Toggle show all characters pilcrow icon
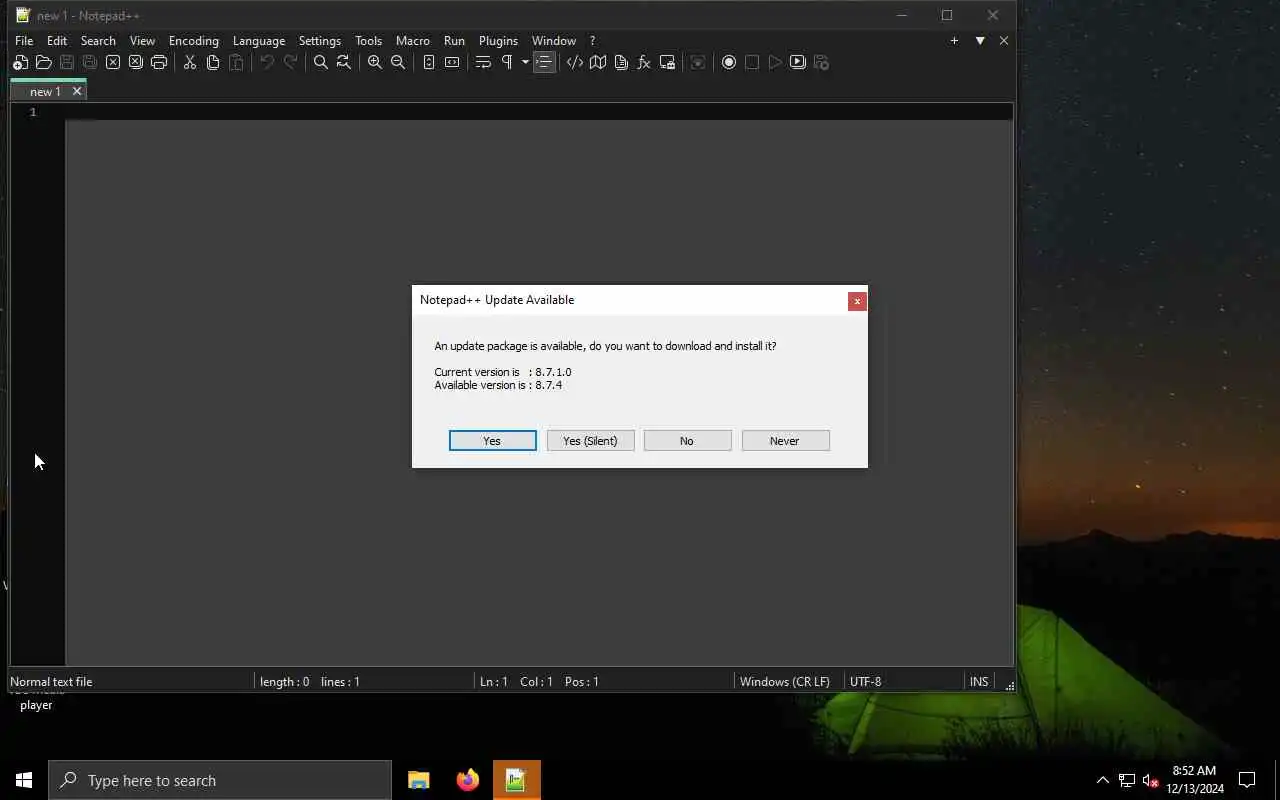 [x=506, y=62]
